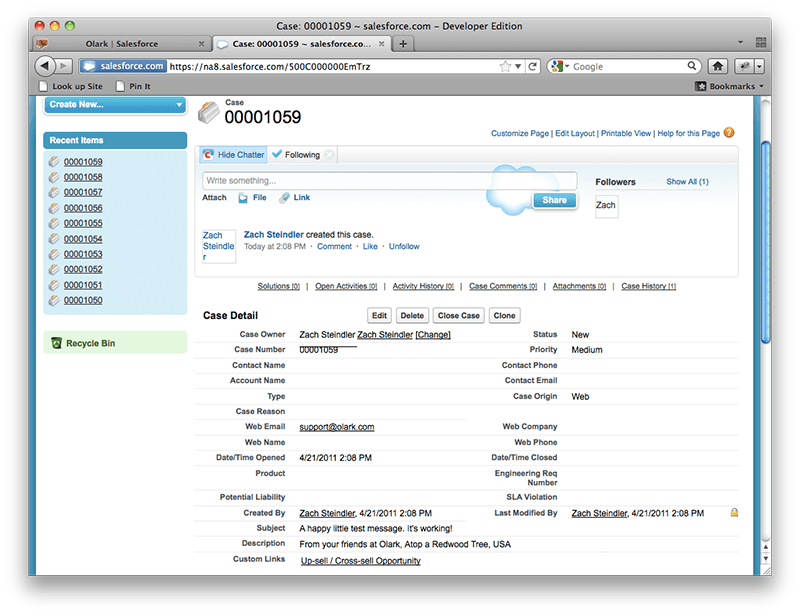Click the Recycle Bin icon in sidebar
This screenshot has width=800, height=615.
(x=57, y=343)
